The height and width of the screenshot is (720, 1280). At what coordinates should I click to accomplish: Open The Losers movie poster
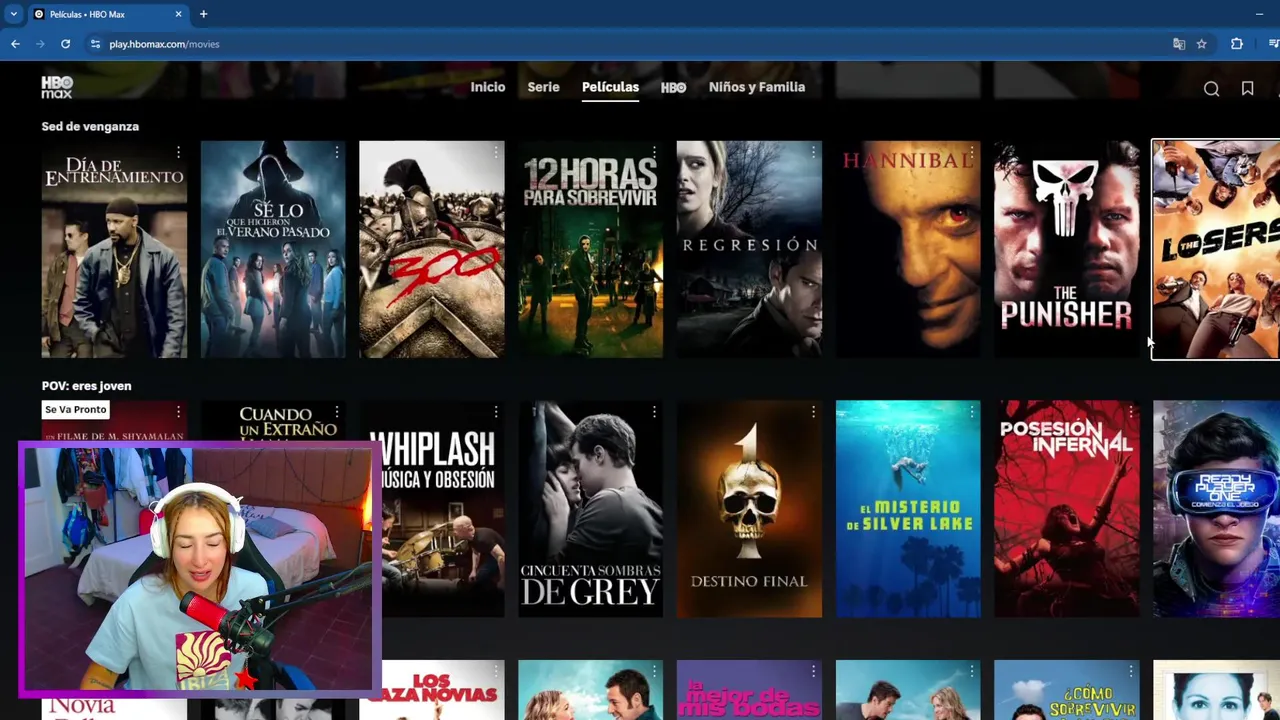(x=1216, y=249)
